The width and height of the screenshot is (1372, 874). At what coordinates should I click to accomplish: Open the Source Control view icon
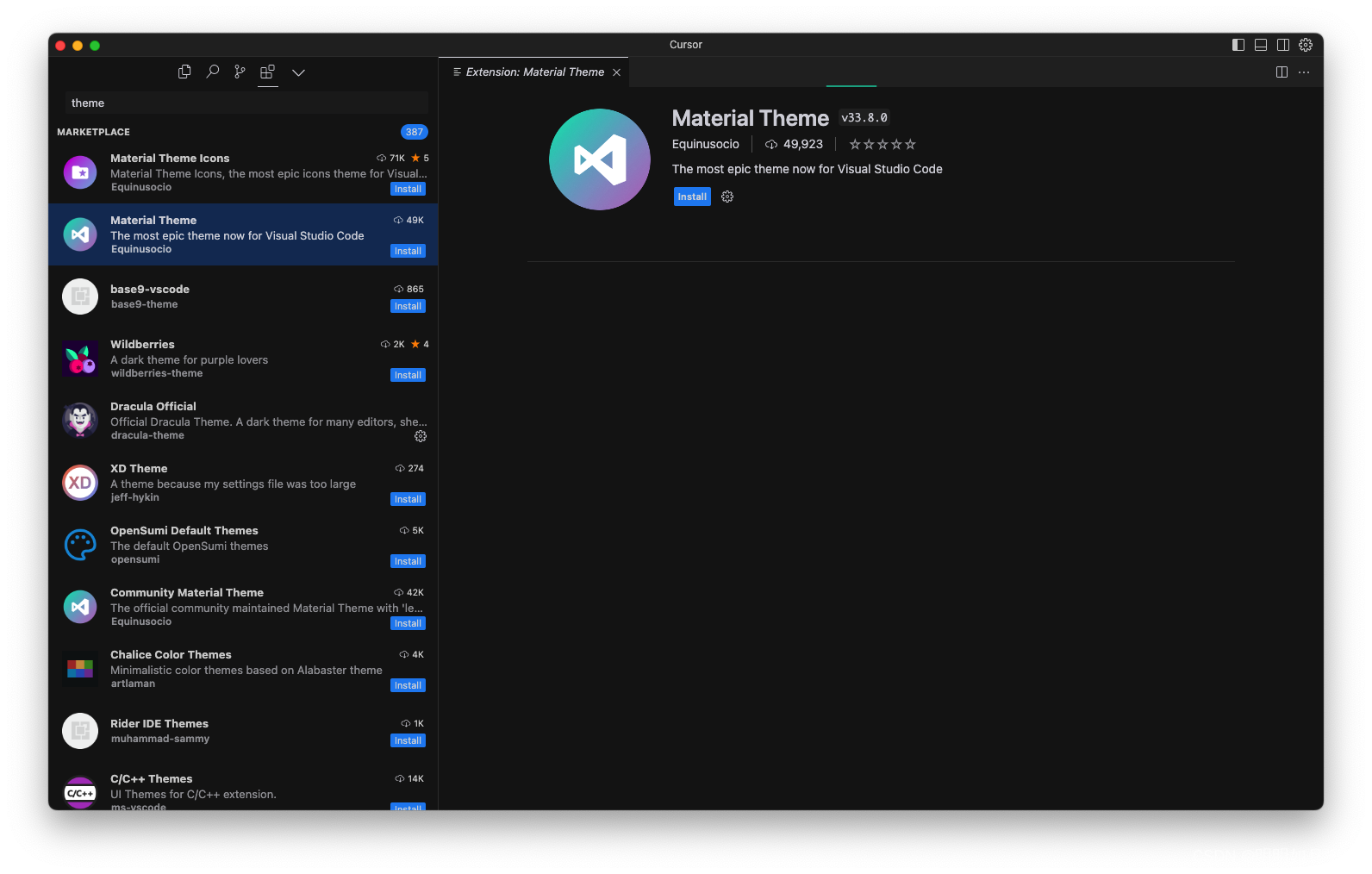click(x=240, y=72)
